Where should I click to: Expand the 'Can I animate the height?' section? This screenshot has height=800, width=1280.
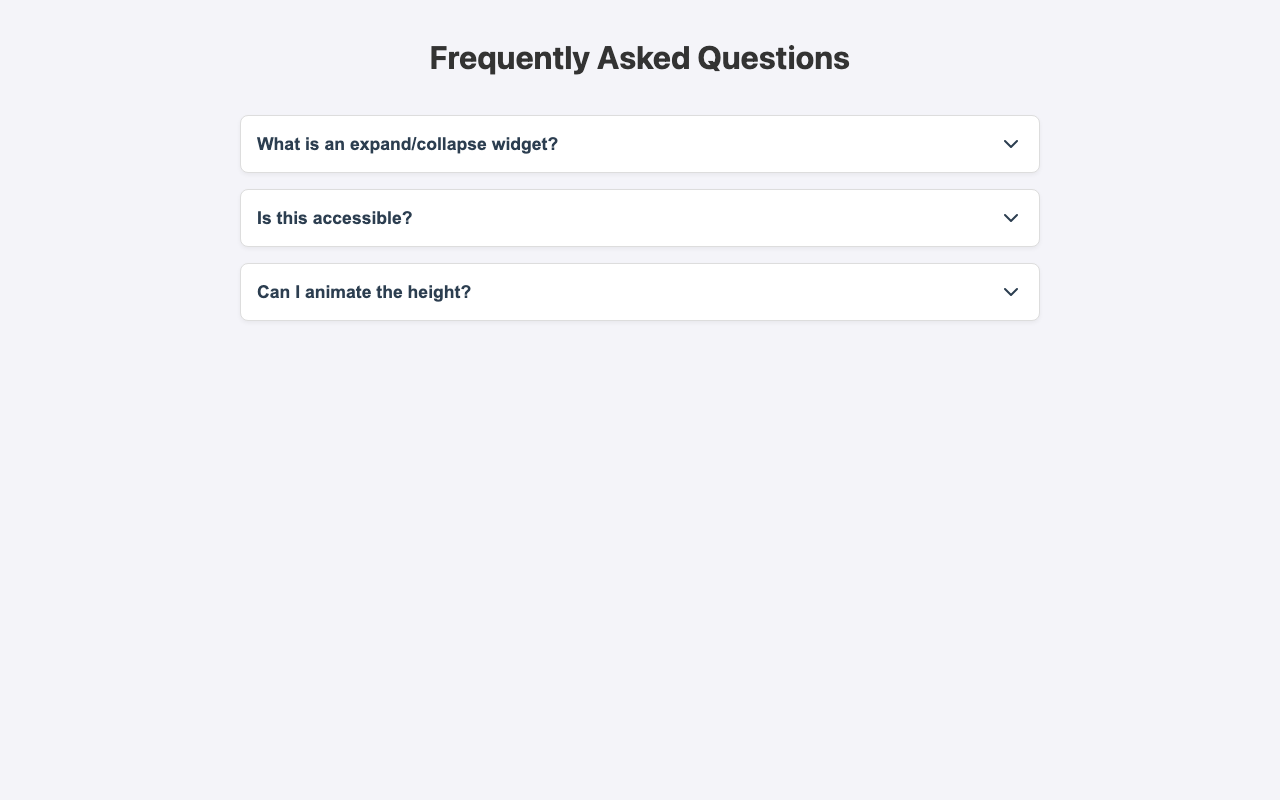pyautogui.click(x=639, y=292)
